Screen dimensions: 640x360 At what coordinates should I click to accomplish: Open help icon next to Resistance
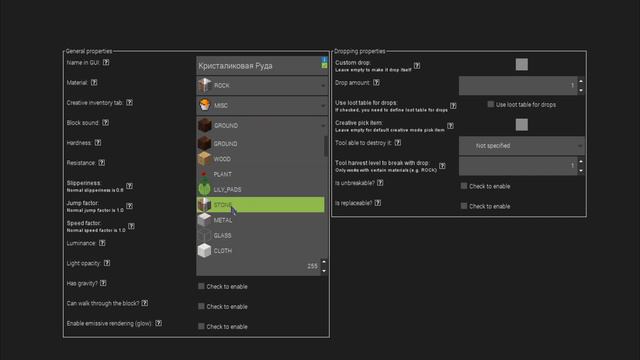click(102, 162)
